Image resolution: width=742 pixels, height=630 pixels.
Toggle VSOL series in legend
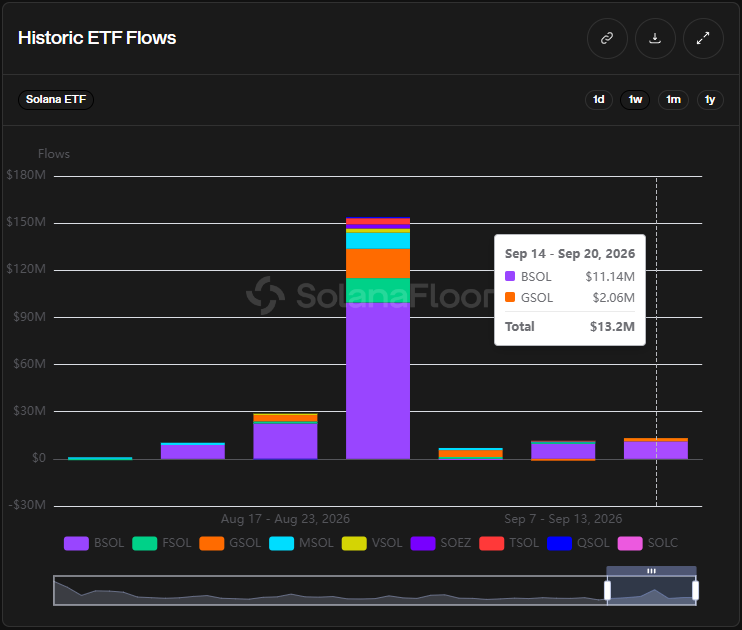372,543
